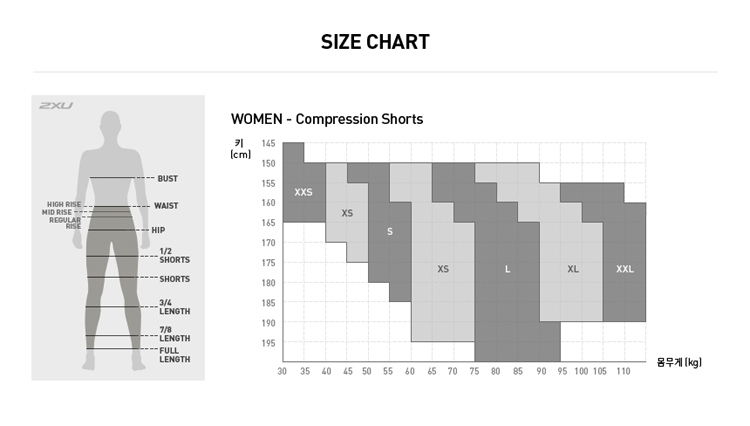This screenshot has width=750, height=426.
Task: Select the 3/4 LENGTH label
Action: 174,307
